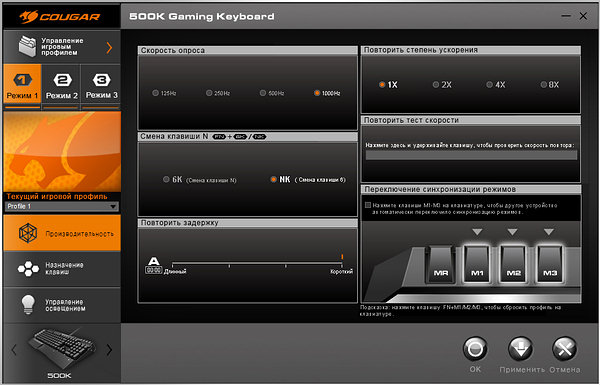Set repeat acceleration to 4X
This screenshot has height=385, width=600.
pos(489,85)
